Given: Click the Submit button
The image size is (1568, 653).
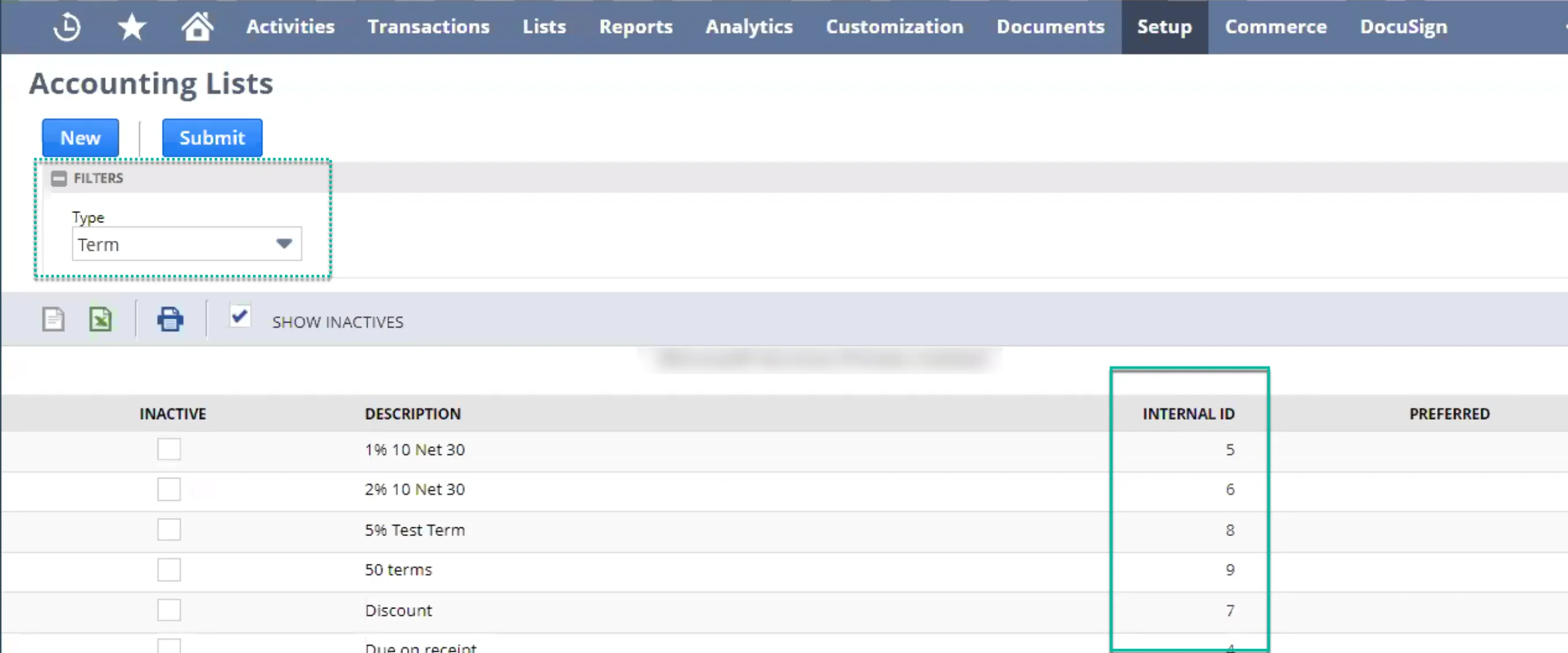Looking at the screenshot, I should pyautogui.click(x=212, y=138).
